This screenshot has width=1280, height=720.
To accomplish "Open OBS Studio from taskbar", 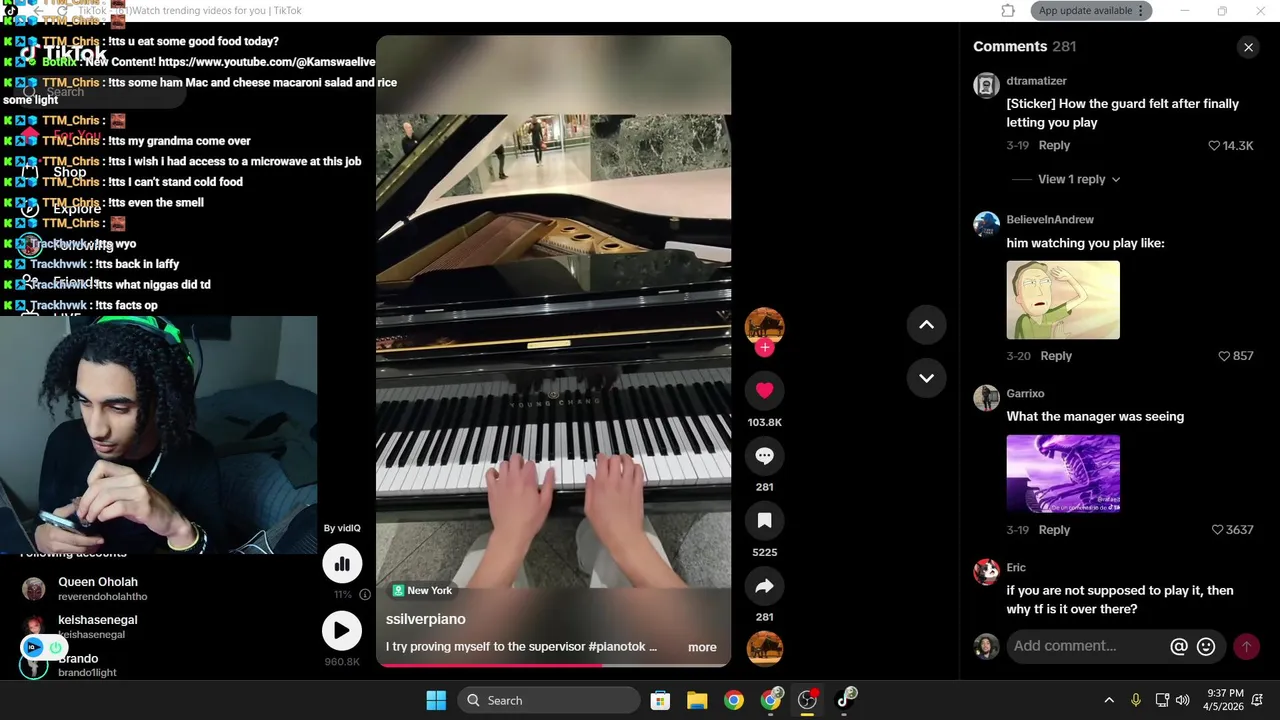I will (x=808, y=700).
